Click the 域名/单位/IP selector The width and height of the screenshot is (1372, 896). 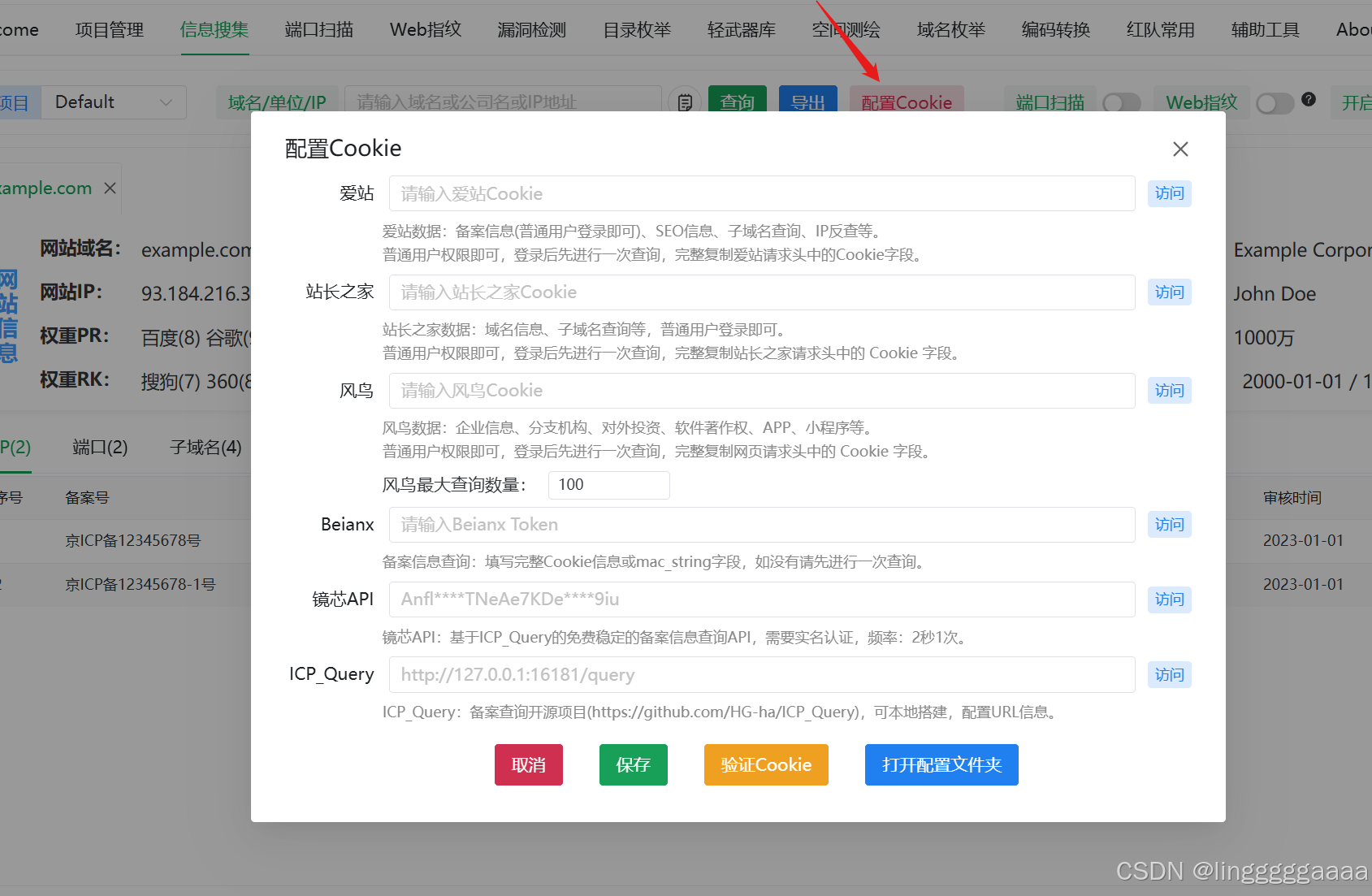pyautogui.click(x=277, y=102)
